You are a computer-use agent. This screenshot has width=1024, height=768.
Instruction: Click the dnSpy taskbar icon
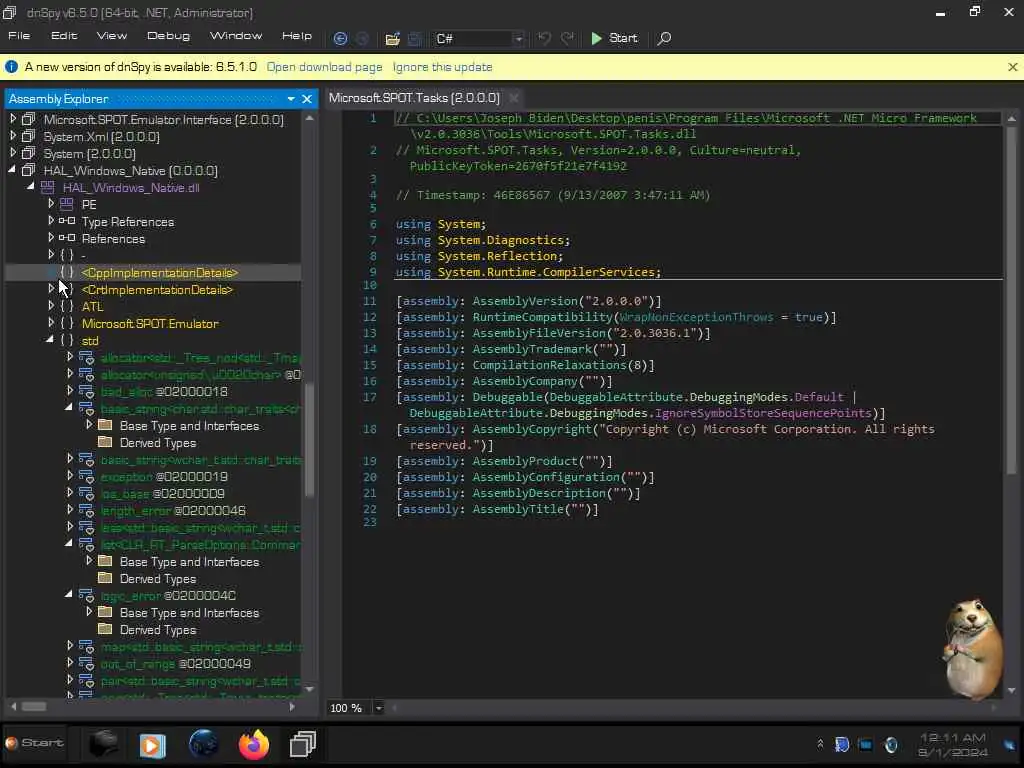pos(303,744)
